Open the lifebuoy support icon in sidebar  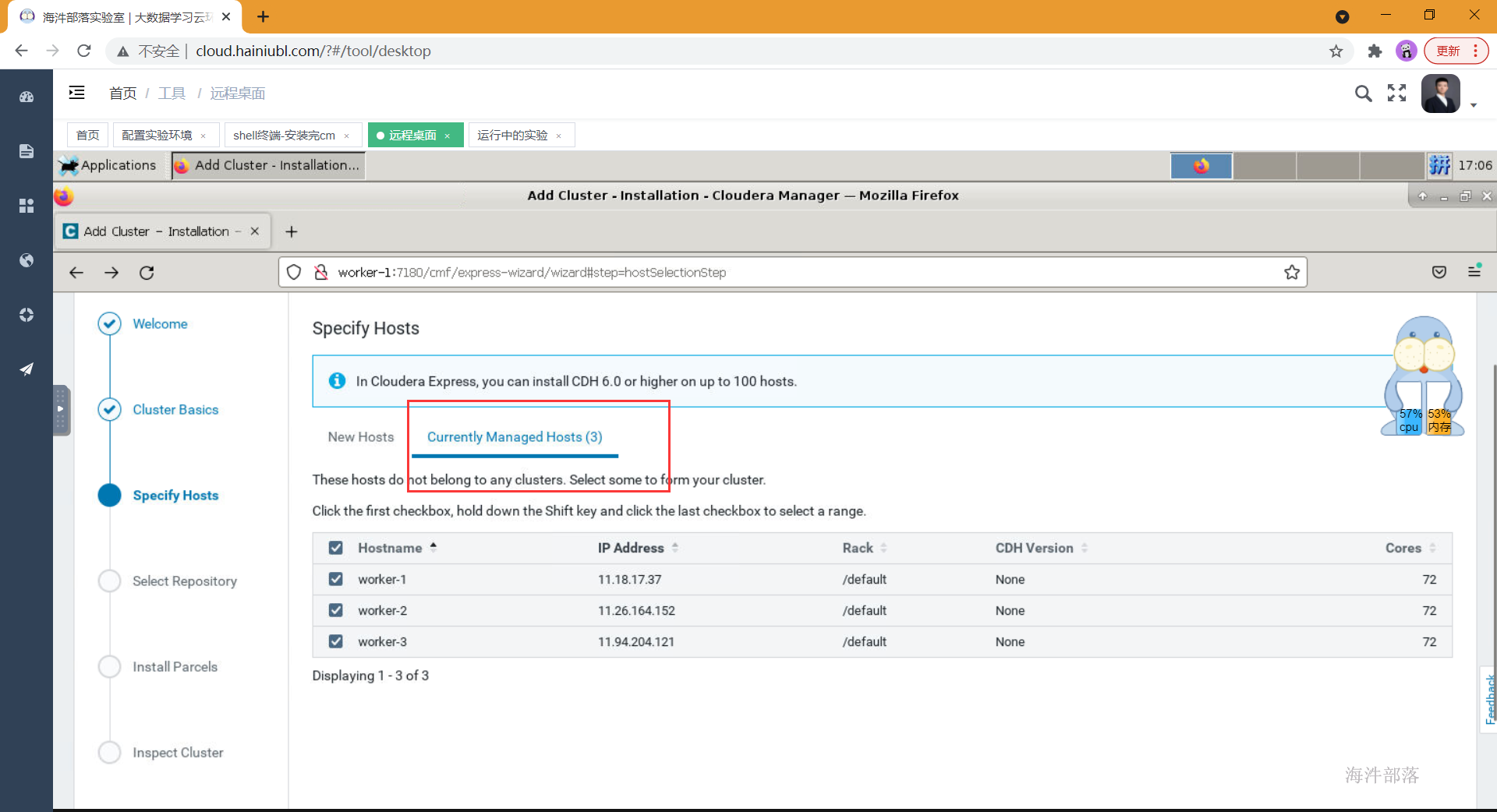27,315
